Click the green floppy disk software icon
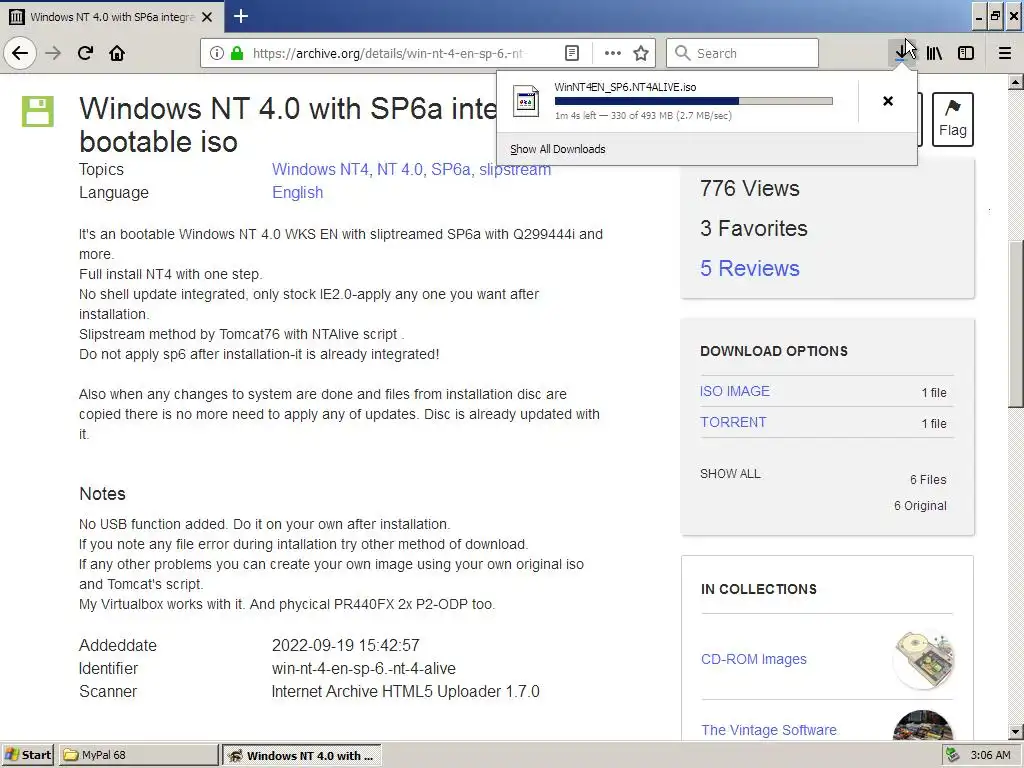The width and height of the screenshot is (1024, 768). 38,111
